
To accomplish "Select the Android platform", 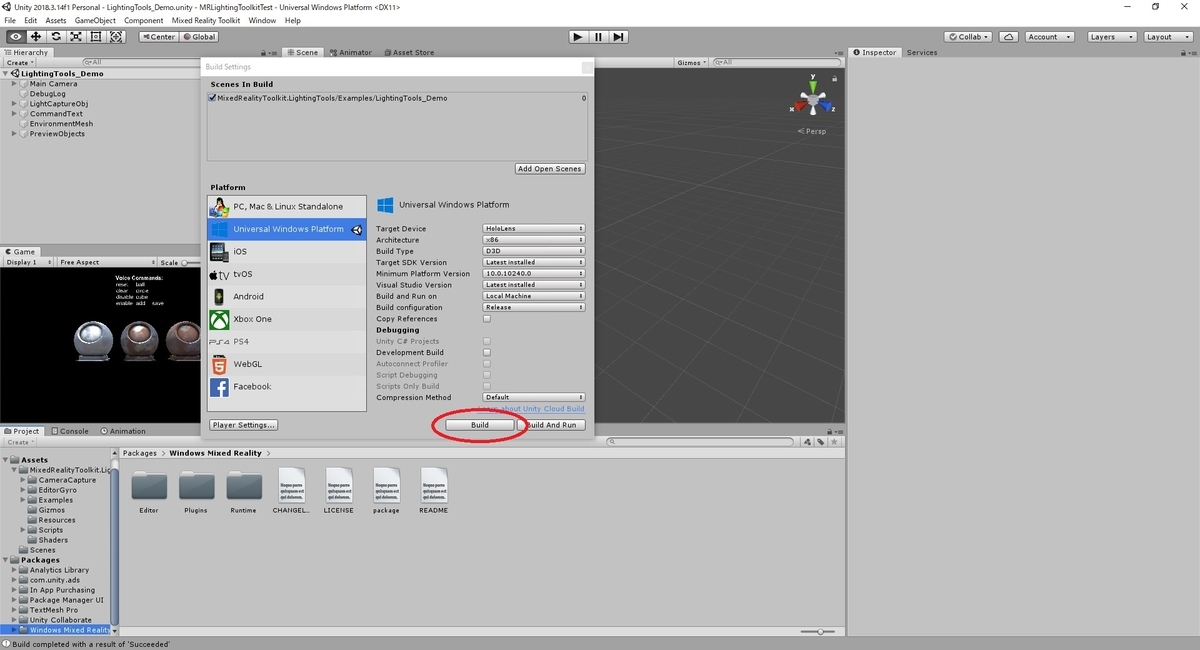I will [x=287, y=297].
